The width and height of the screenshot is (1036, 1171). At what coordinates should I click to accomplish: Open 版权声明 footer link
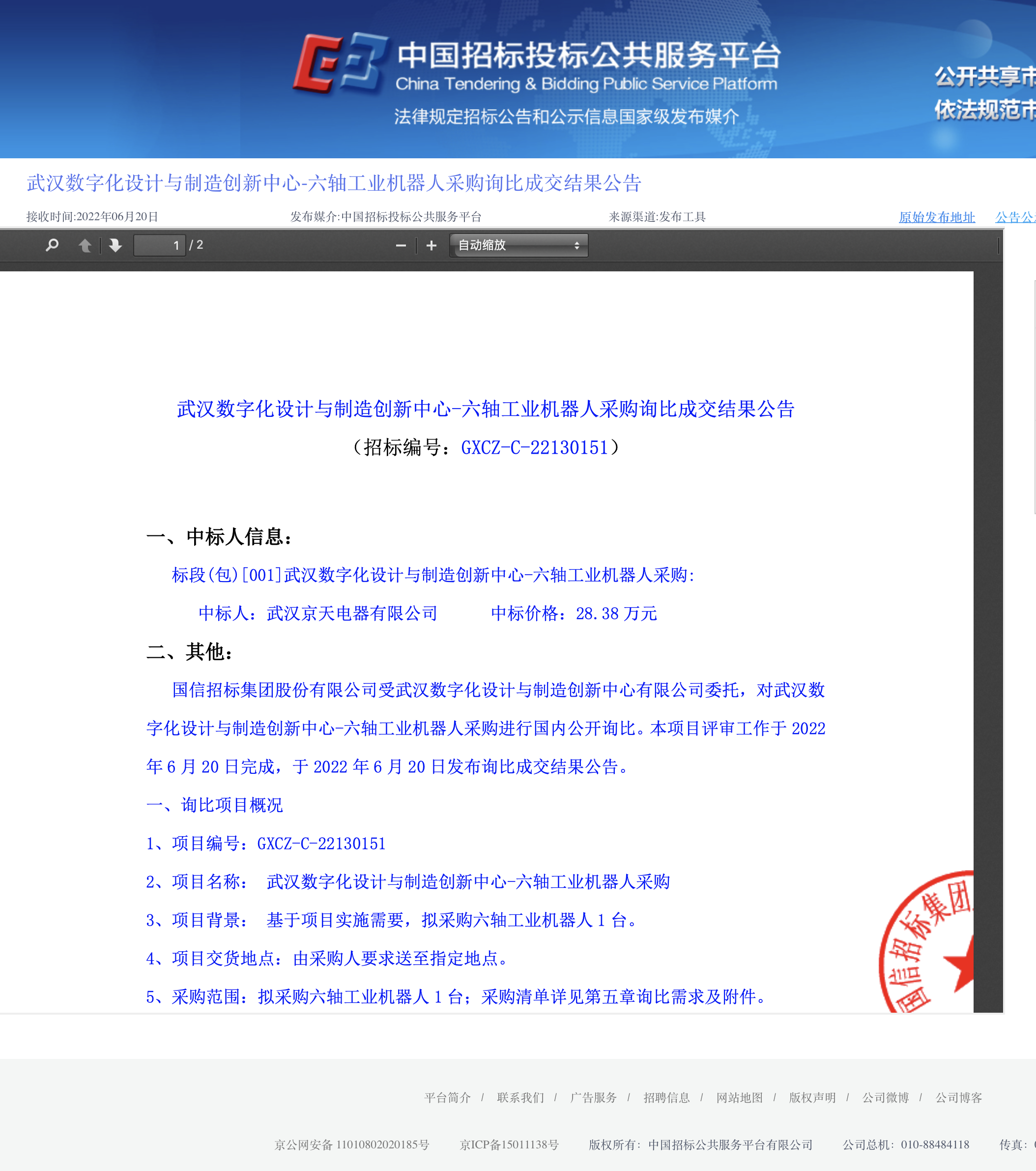(x=813, y=1097)
